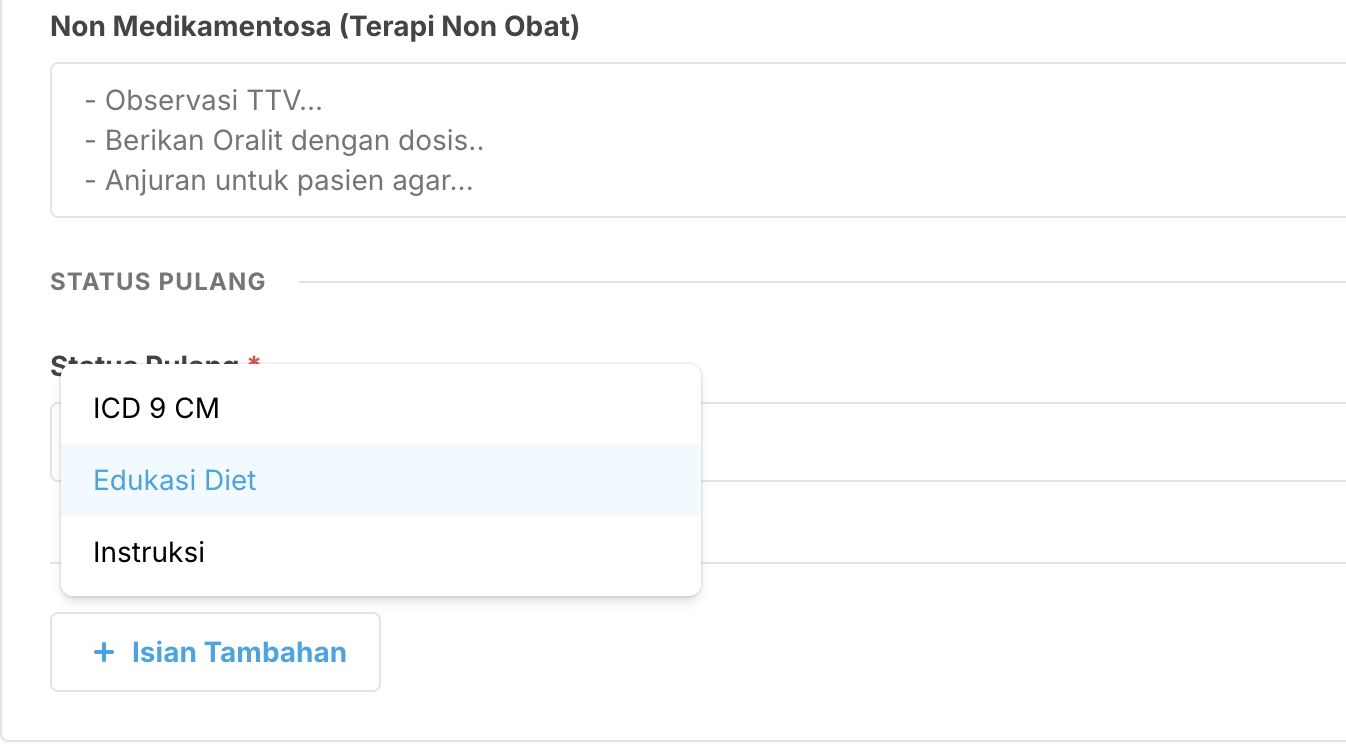This screenshot has width=1346, height=744.
Task: Click the empty area right of ICD 9 CM
Action: point(460,409)
